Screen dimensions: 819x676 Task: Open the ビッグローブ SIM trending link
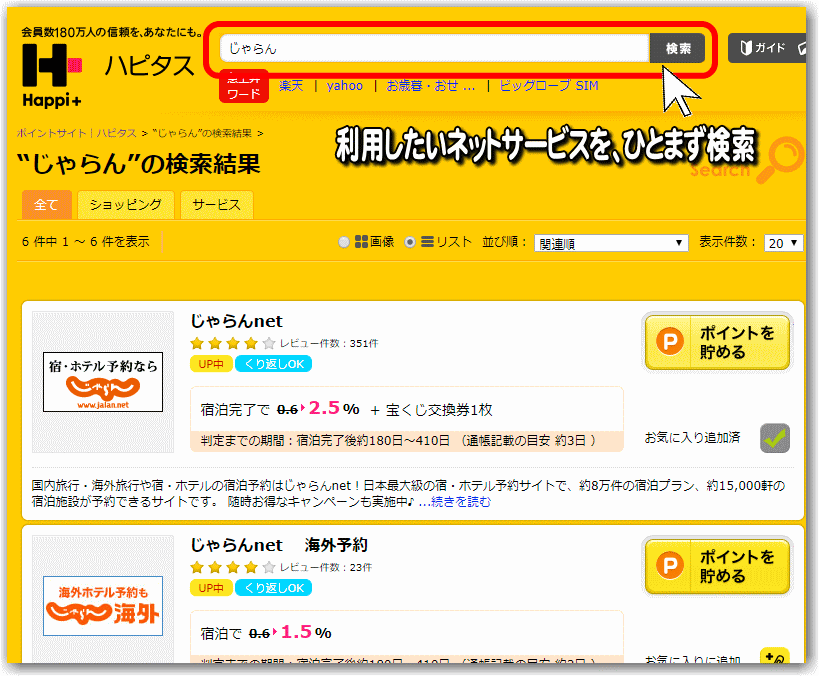pos(549,86)
